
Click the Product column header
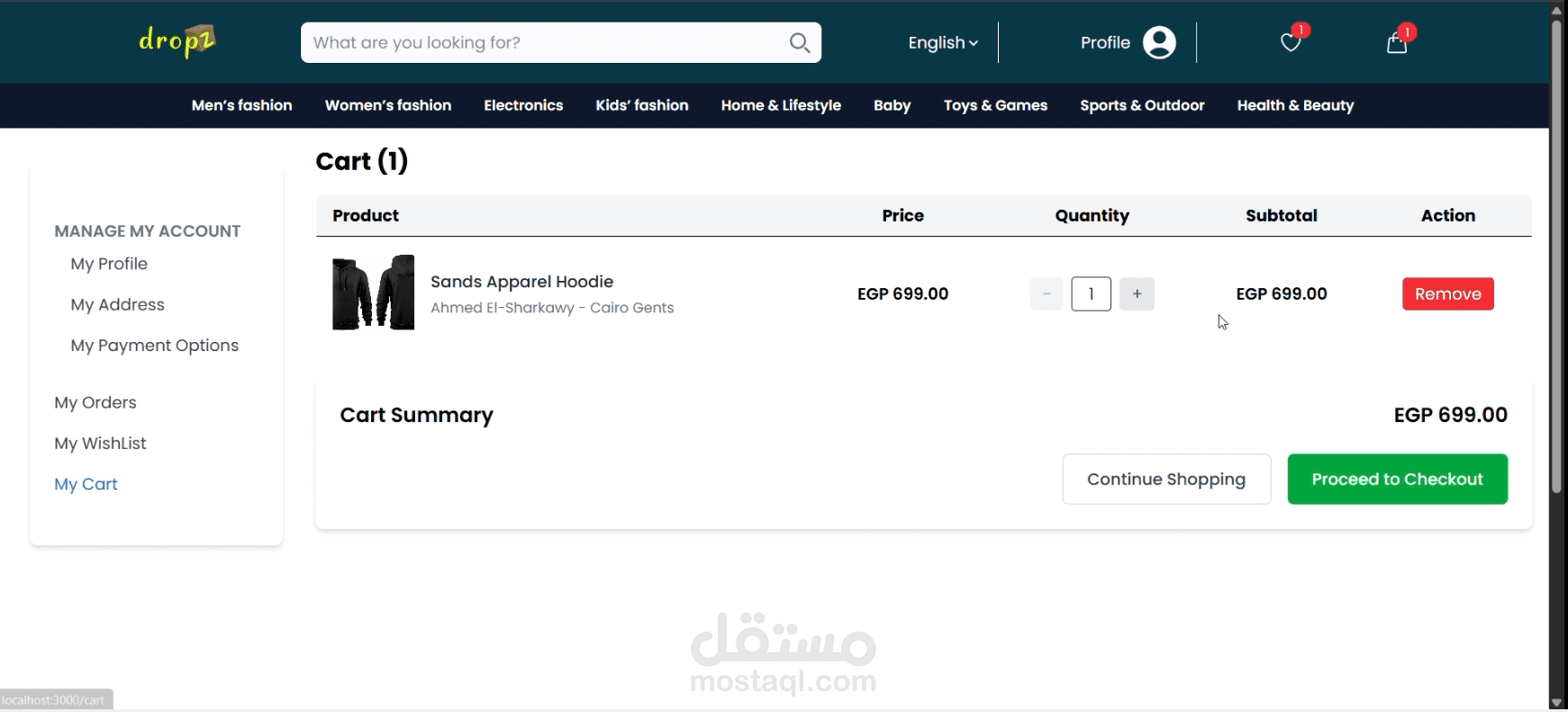[x=366, y=215]
